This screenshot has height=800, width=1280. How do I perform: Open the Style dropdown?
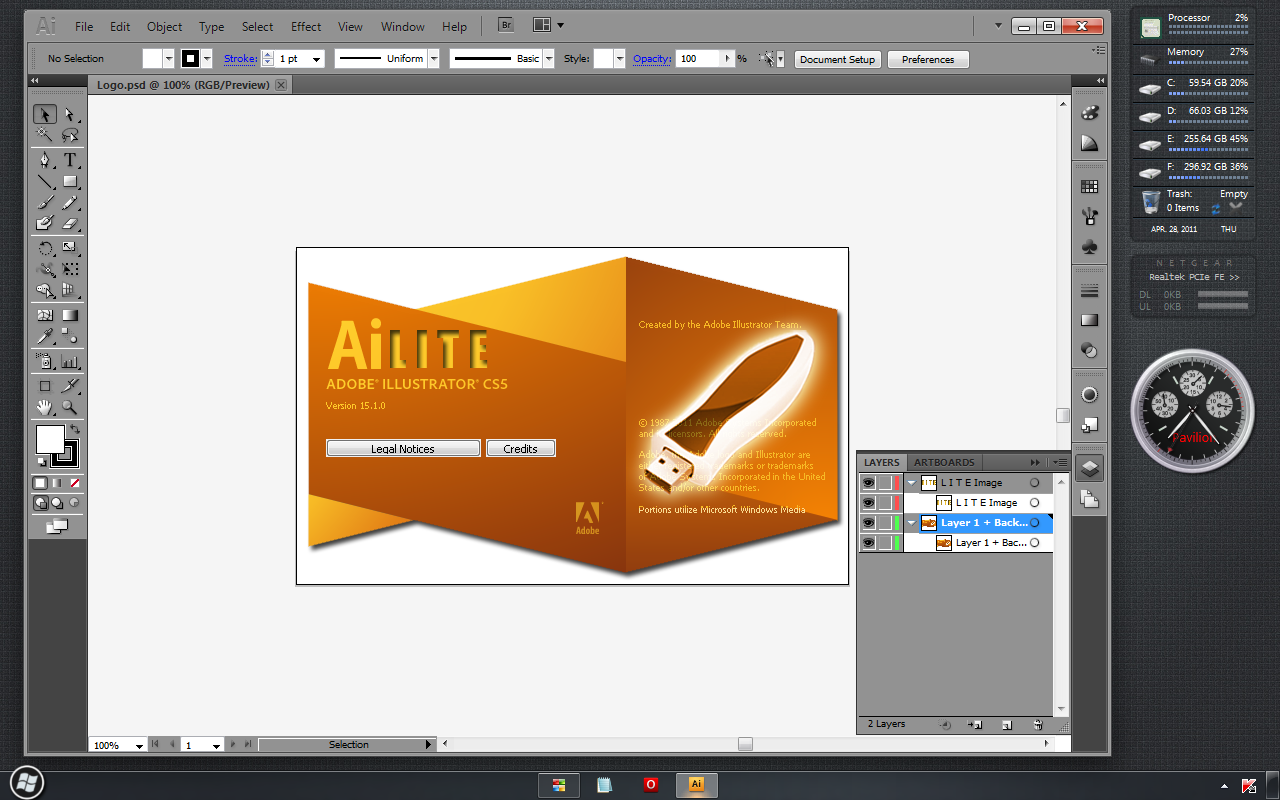tap(620, 59)
